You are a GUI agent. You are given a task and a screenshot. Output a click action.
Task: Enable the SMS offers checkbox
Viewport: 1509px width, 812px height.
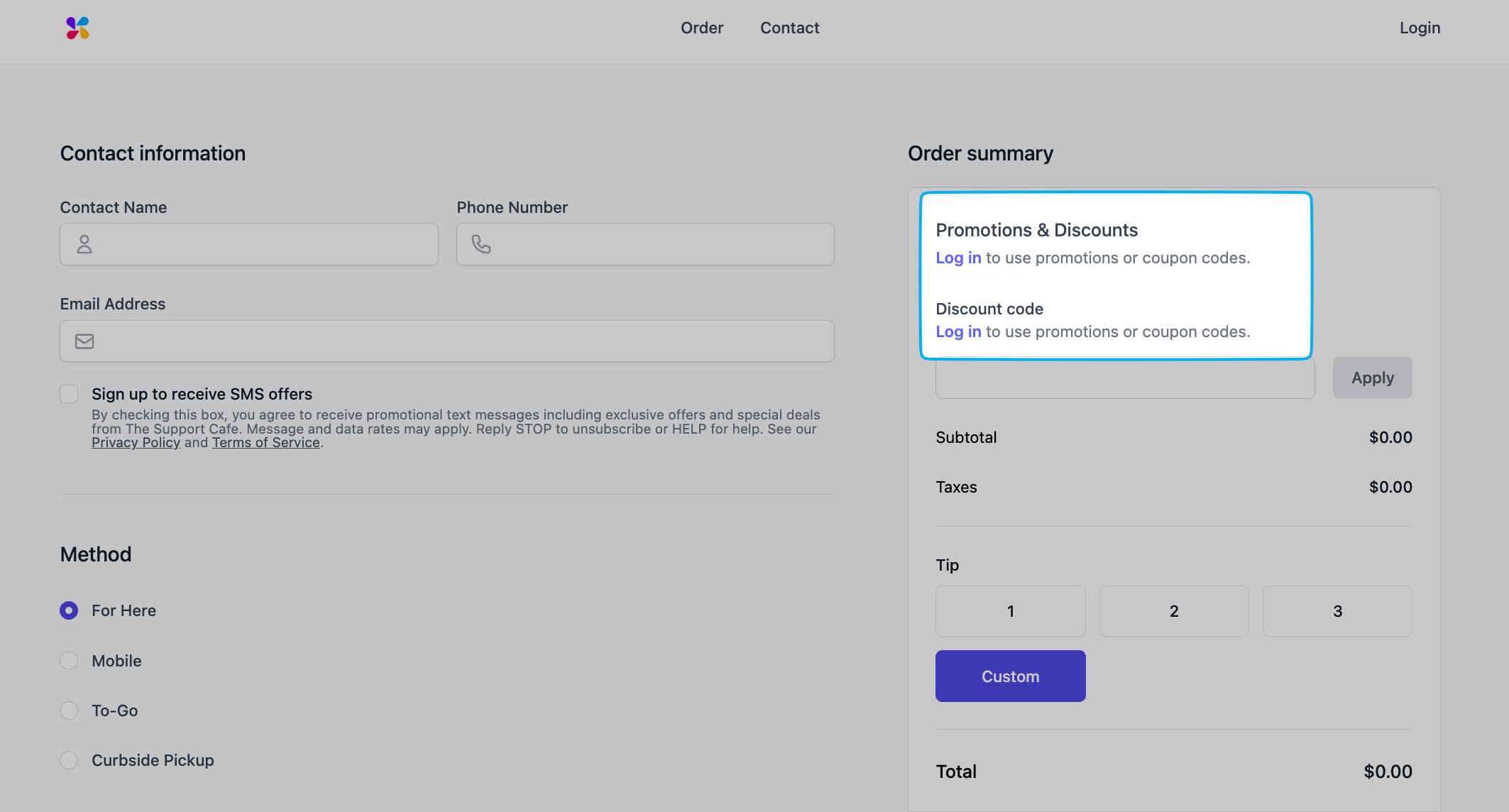tap(69, 394)
